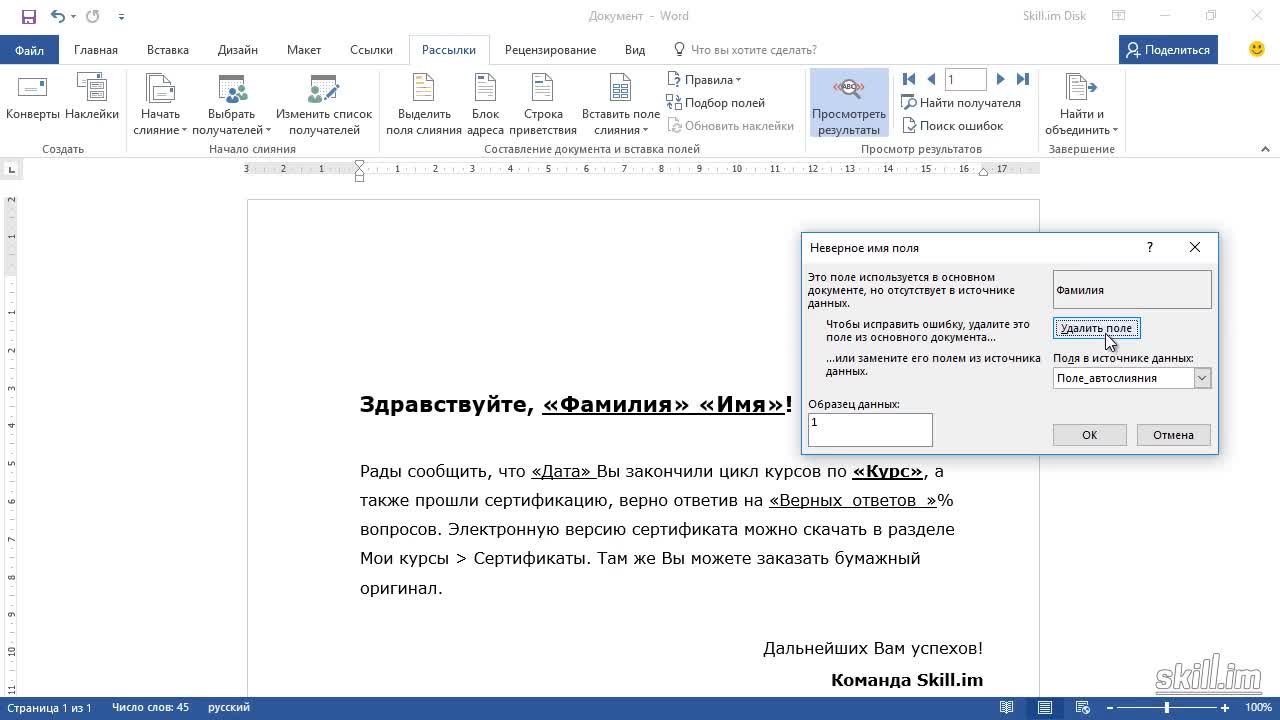Switch to the Рецензирование tab
Image resolution: width=1280 pixels, height=720 pixels.
point(550,50)
